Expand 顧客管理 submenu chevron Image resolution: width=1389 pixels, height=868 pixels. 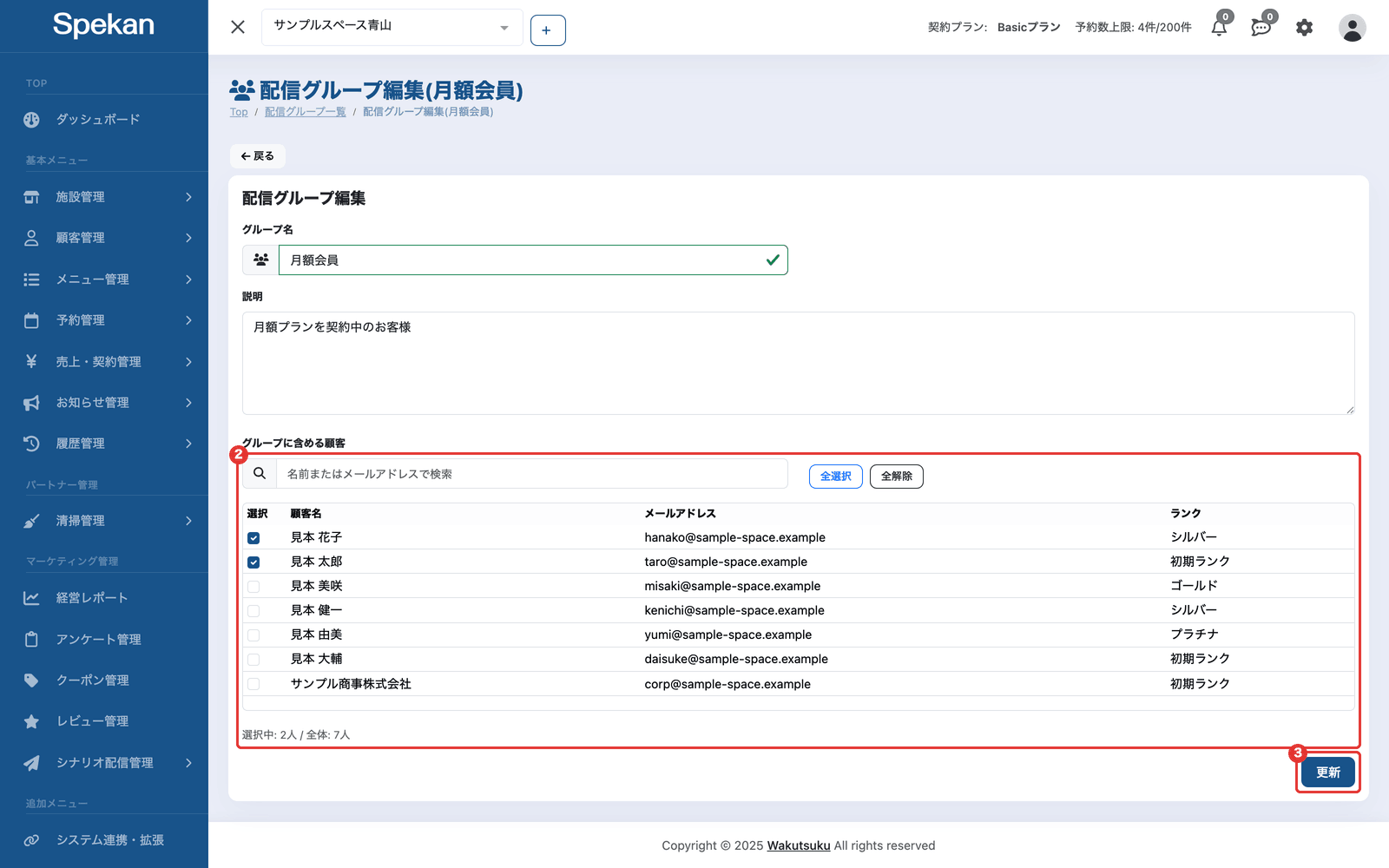coord(188,238)
